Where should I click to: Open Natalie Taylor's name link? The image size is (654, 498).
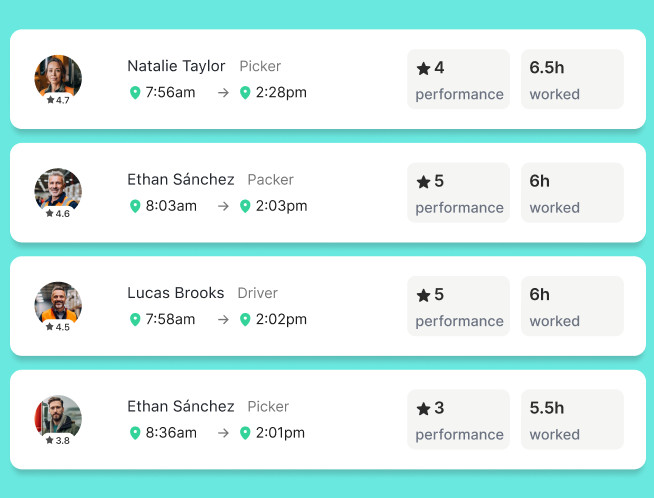click(176, 66)
